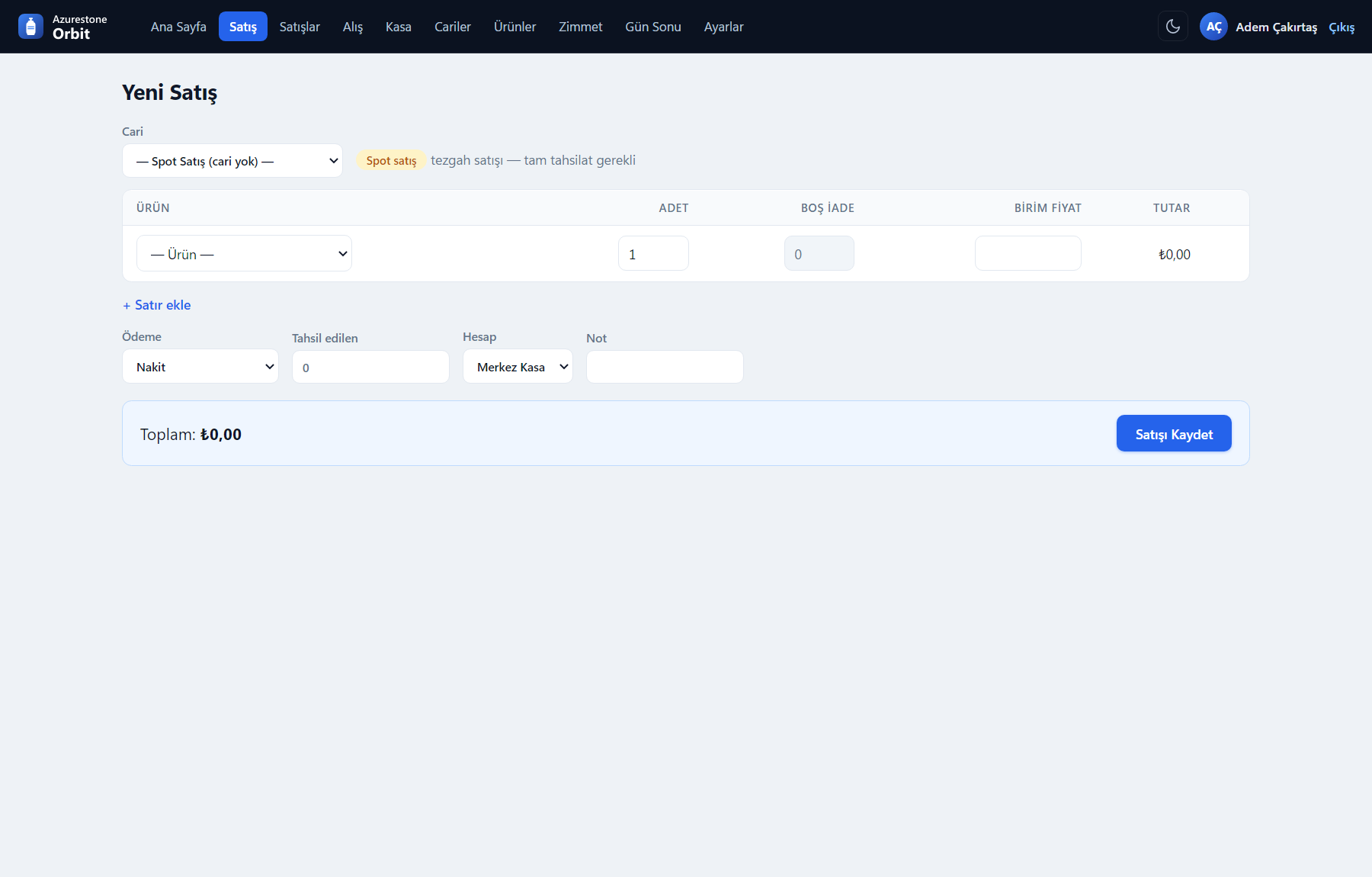This screenshot has height=877, width=1372.
Task: Click the Orbit bottle logo icon
Action: [30, 27]
